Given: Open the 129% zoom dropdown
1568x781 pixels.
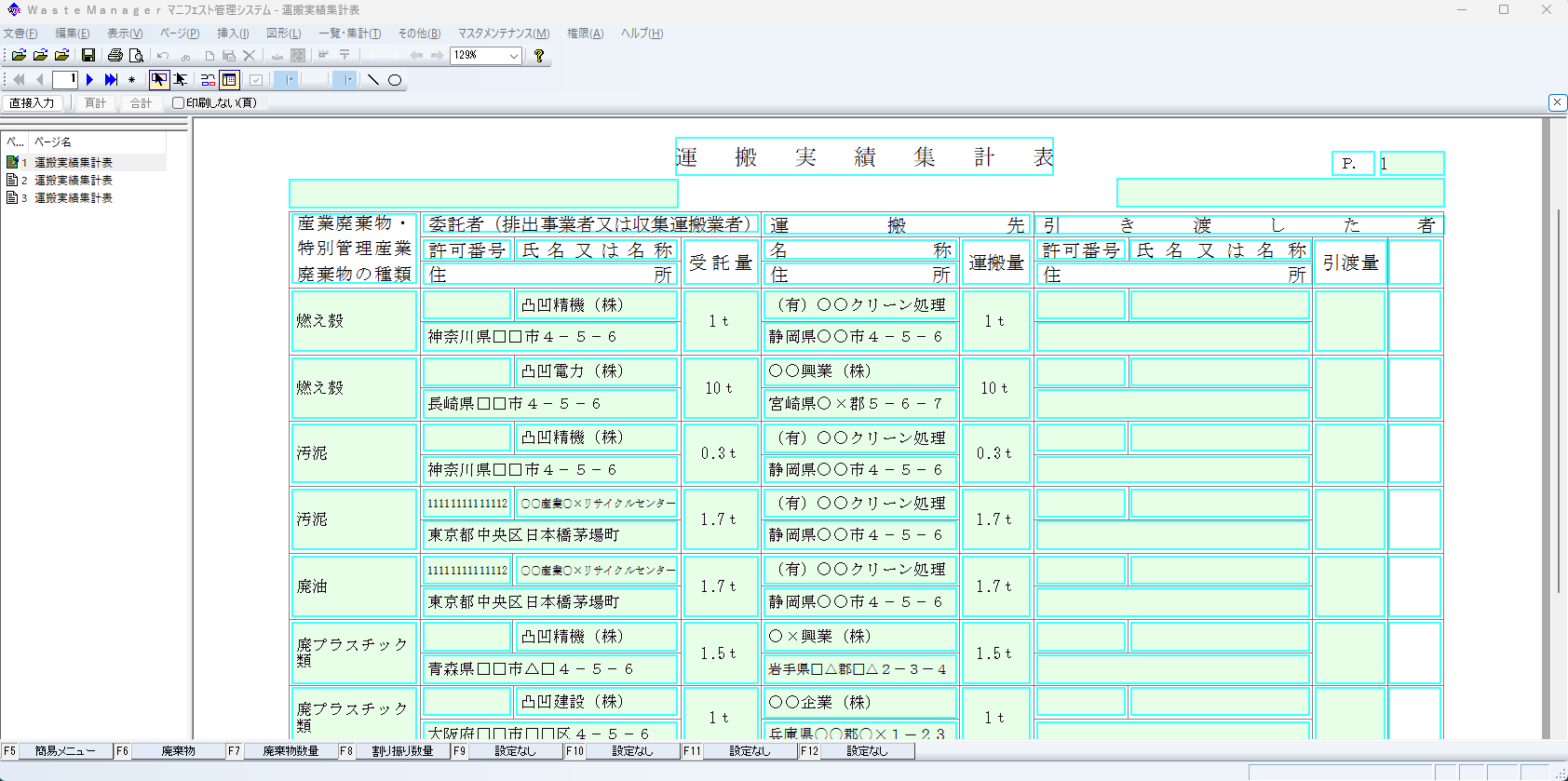Looking at the screenshot, I should (513, 56).
